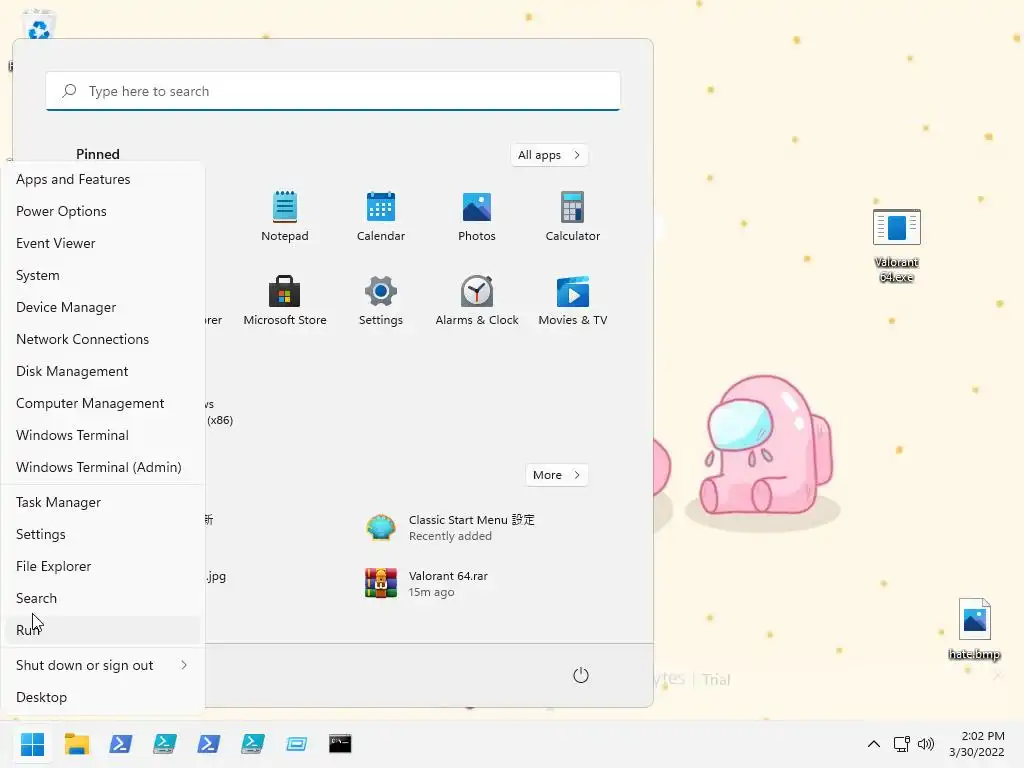Select Network Connections

(103, 339)
